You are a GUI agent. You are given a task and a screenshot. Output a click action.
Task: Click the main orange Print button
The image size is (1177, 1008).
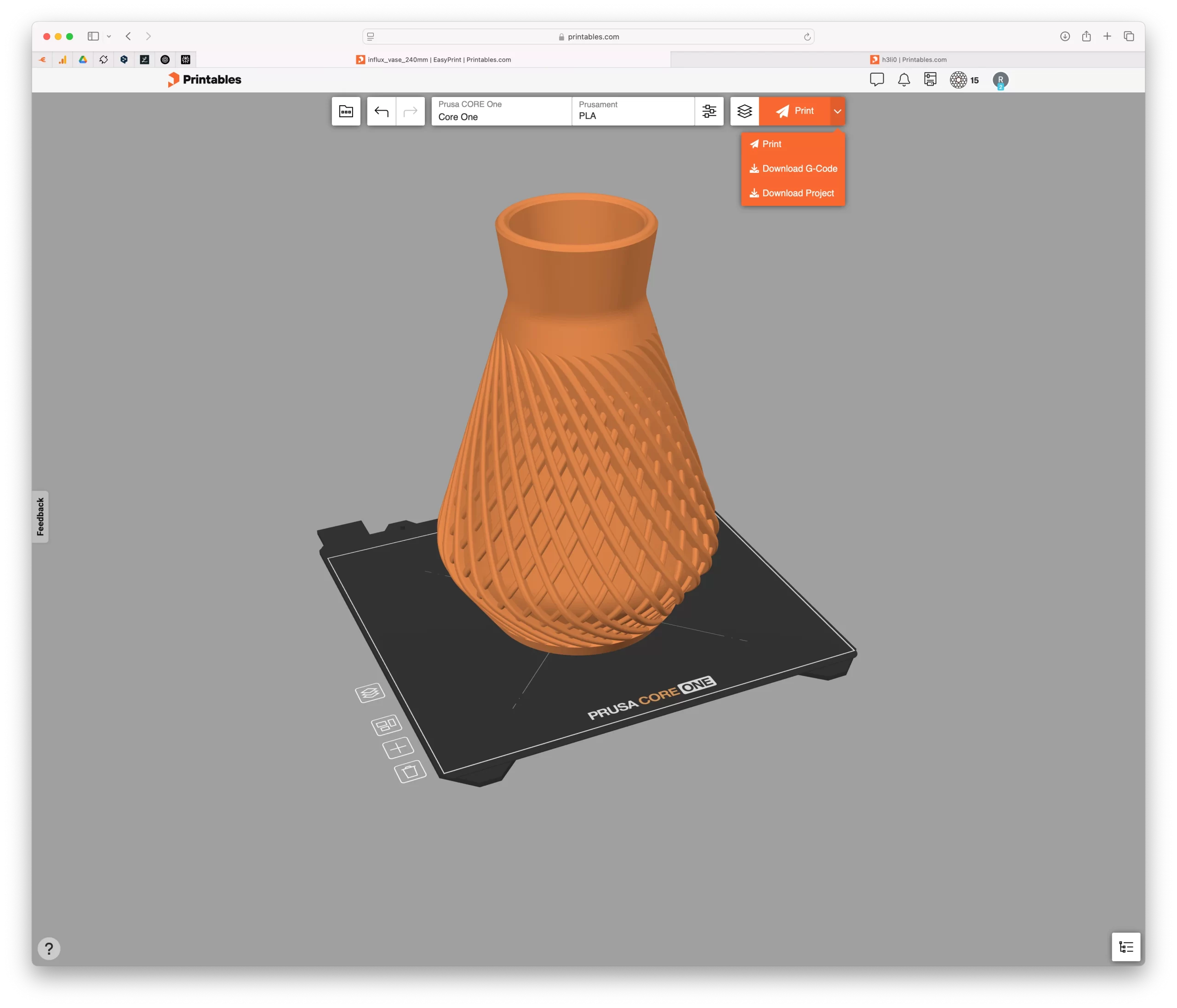[x=794, y=111]
